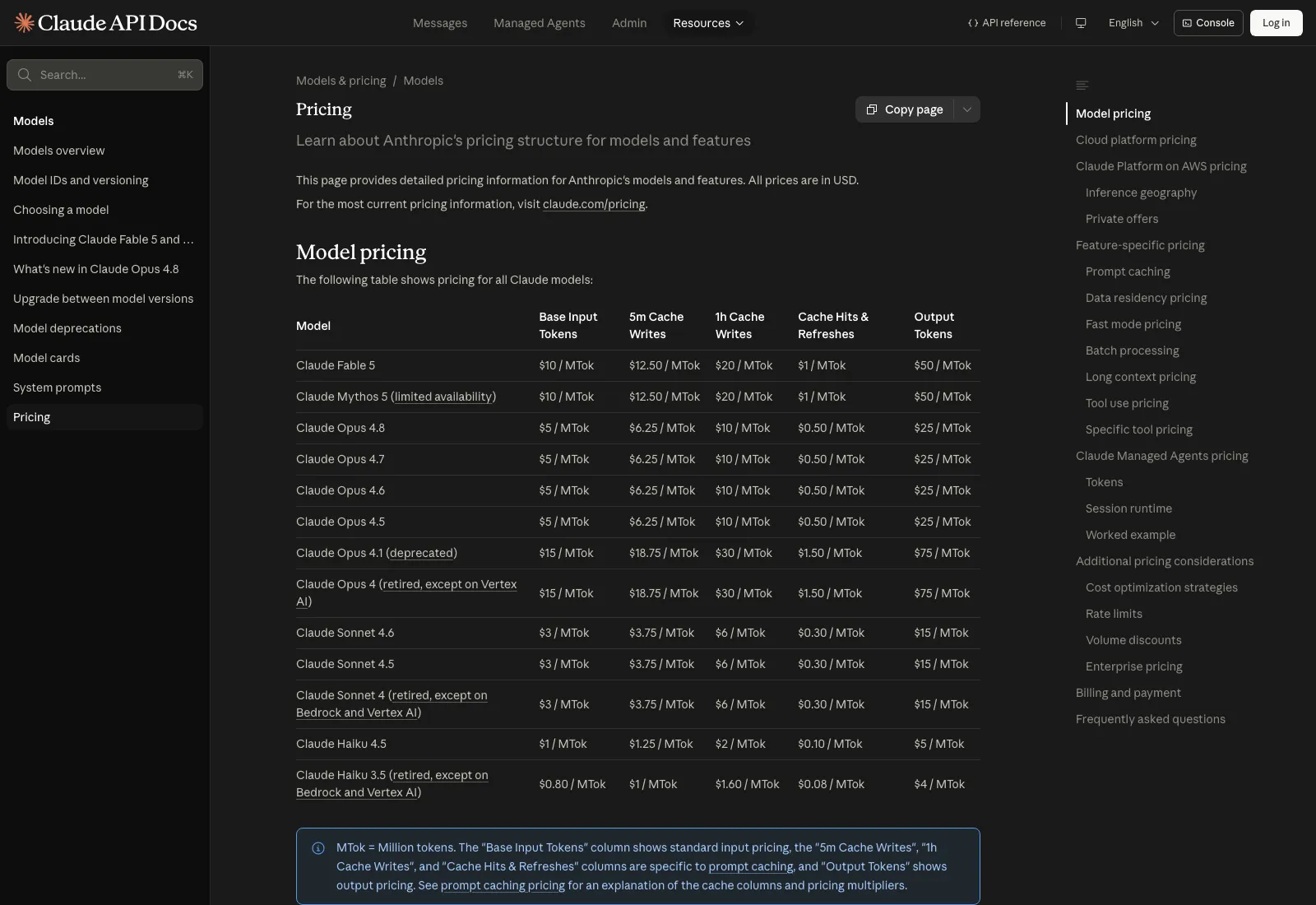This screenshot has width=1316, height=905.
Task: Jump to Specific tool pricing section
Action: (x=1139, y=429)
